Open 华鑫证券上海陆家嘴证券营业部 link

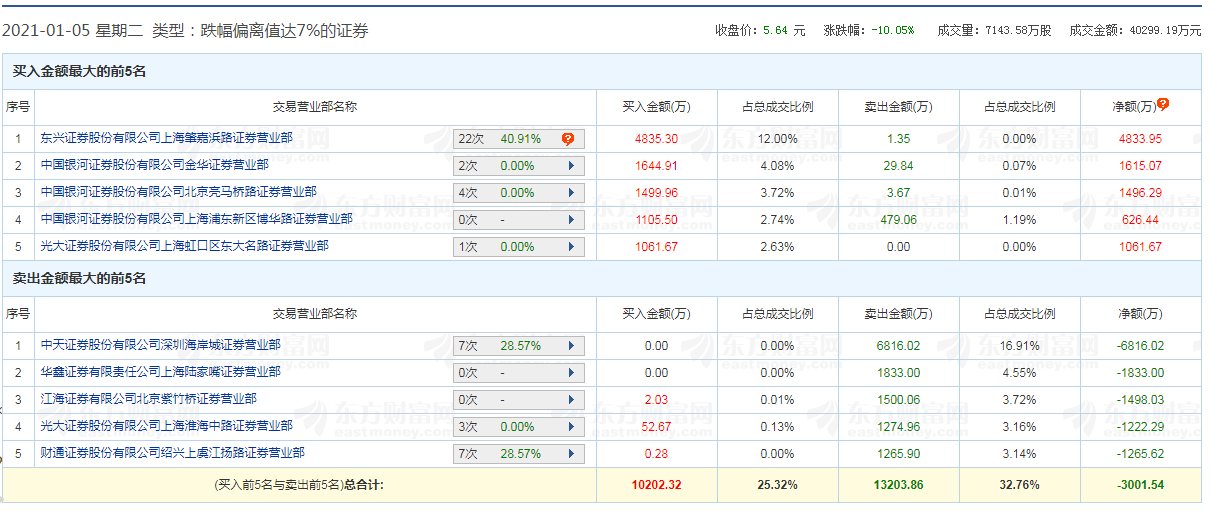click(x=160, y=372)
